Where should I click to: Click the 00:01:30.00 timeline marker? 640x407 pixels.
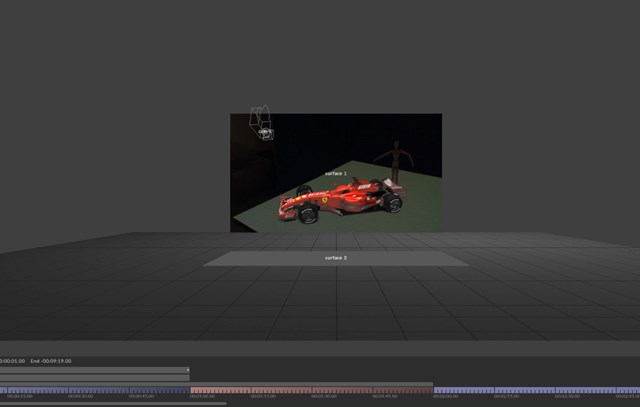tap(324, 396)
